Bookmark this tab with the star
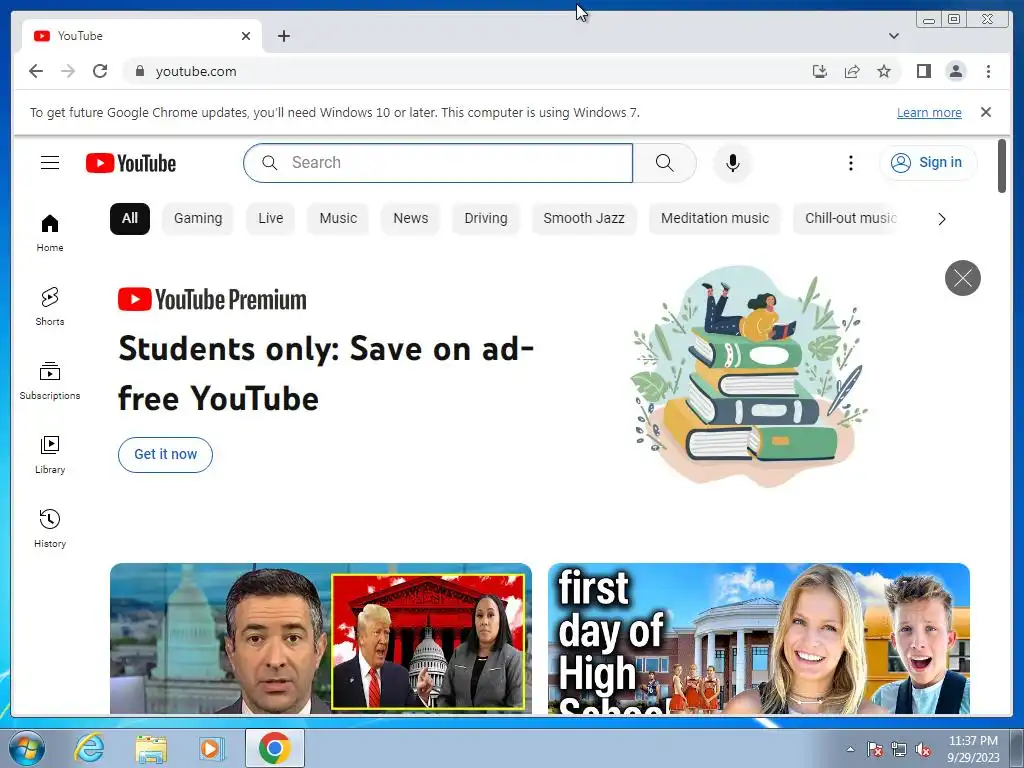Screen dimensions: 1024x768 click(x=884, y=71)
